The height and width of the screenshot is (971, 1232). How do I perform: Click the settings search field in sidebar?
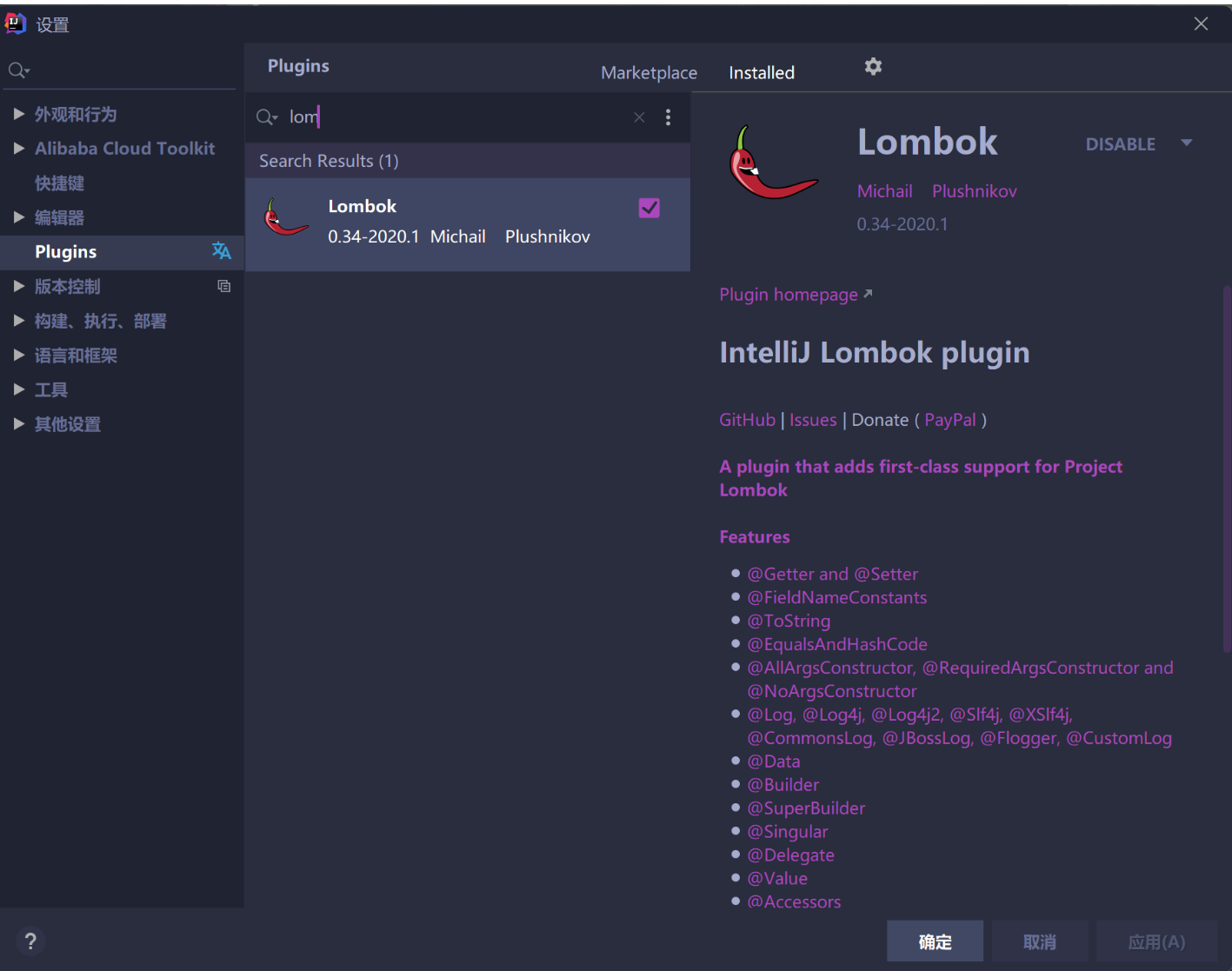tap(122, 70)
